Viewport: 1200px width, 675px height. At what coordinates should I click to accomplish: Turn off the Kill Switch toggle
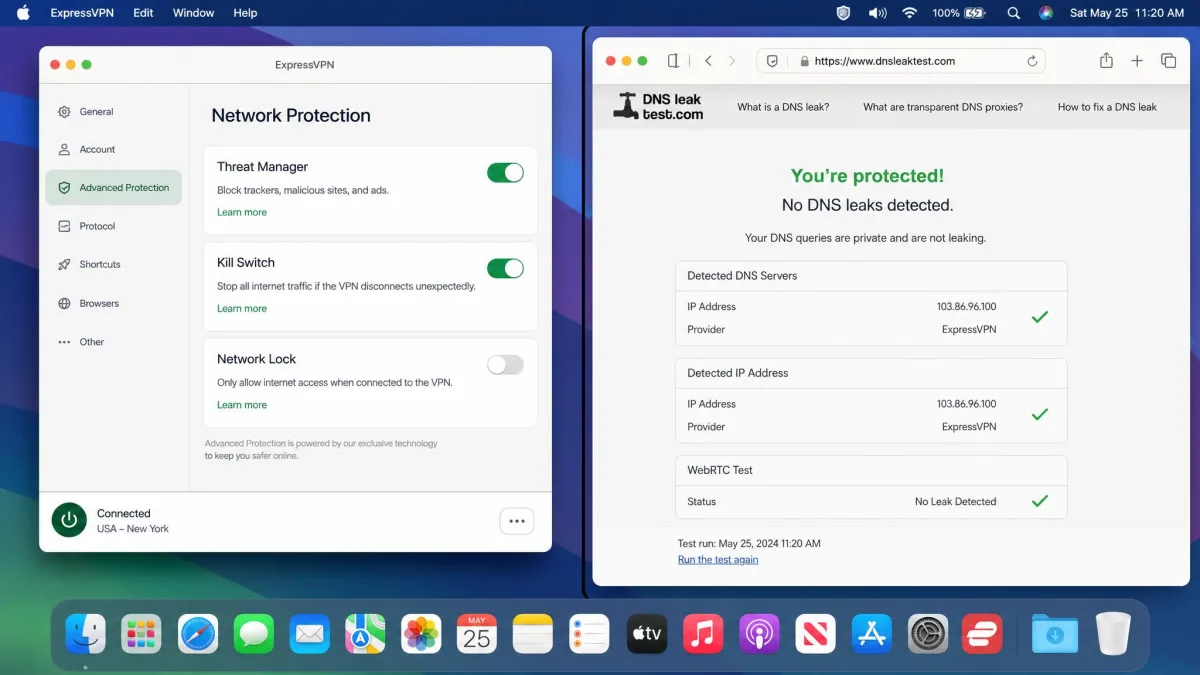coord(505,268)
